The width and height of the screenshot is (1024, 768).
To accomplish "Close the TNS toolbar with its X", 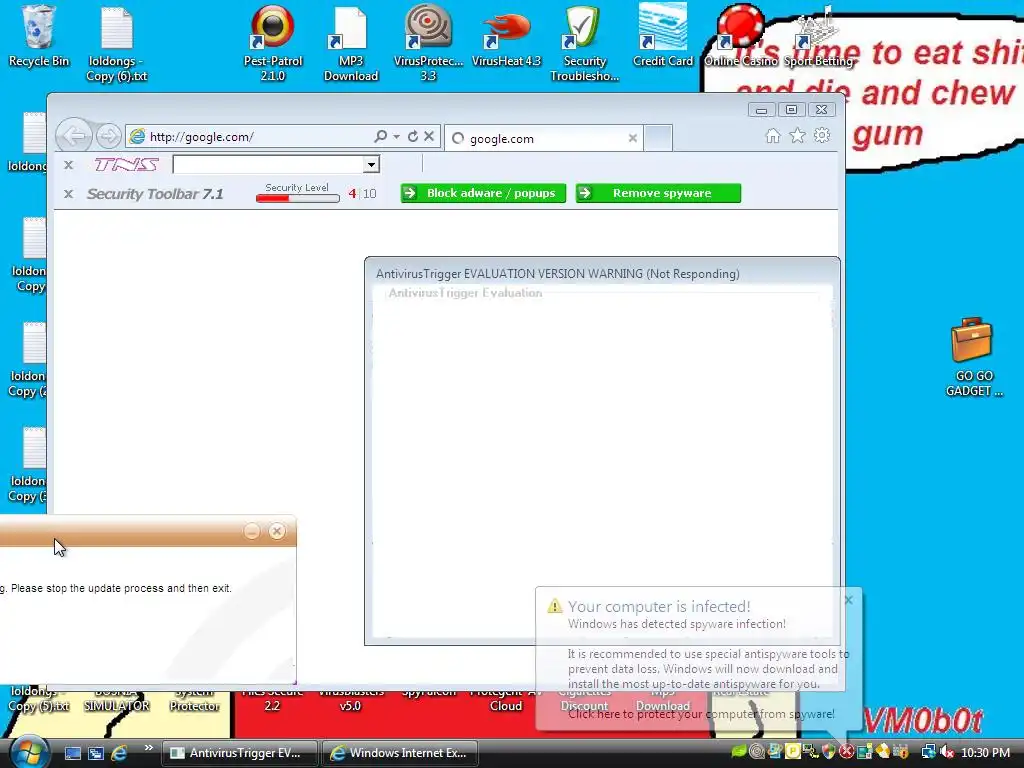I will (x=69, y=165).
